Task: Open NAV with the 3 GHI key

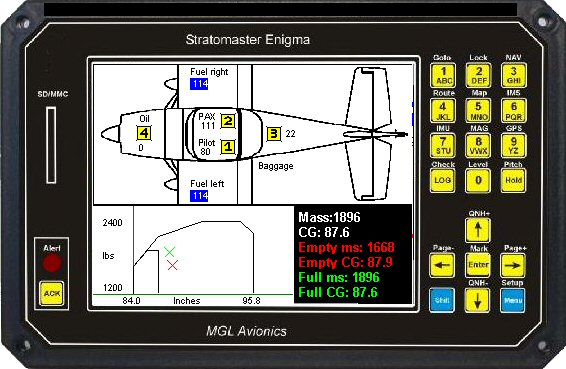Action: (513, 75)
